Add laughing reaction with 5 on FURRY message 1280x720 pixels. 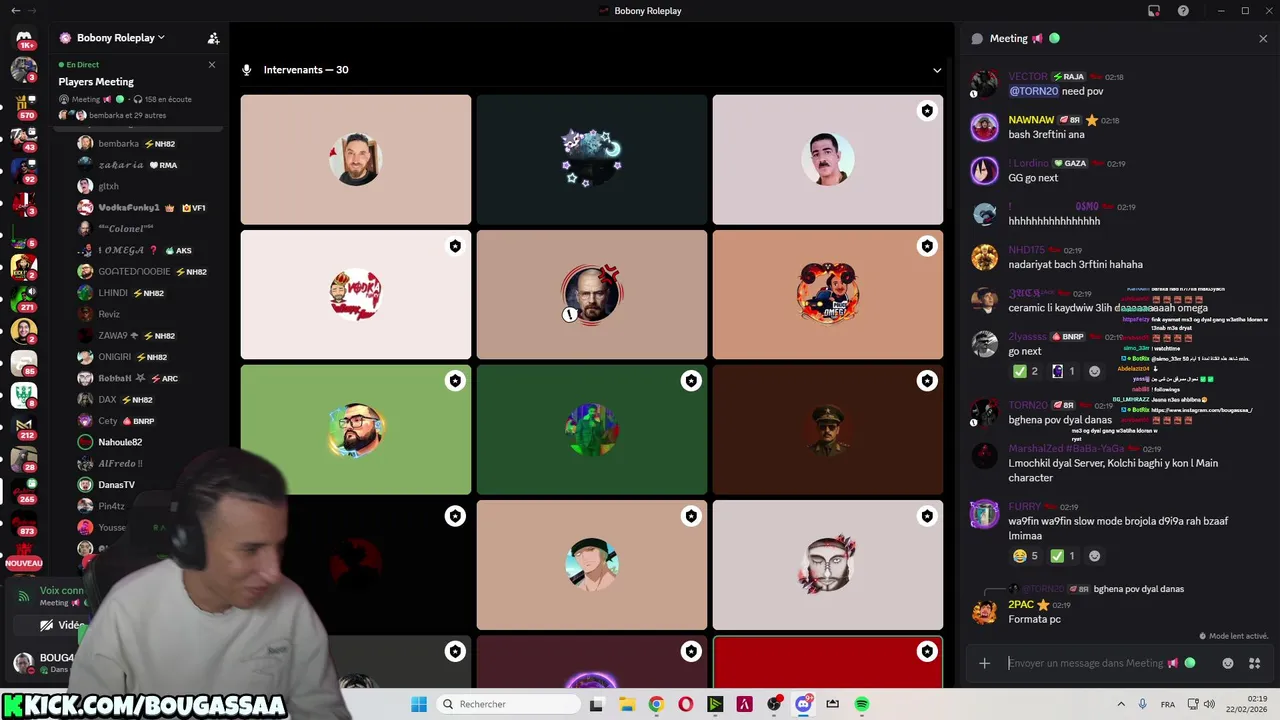[1026, 556]
